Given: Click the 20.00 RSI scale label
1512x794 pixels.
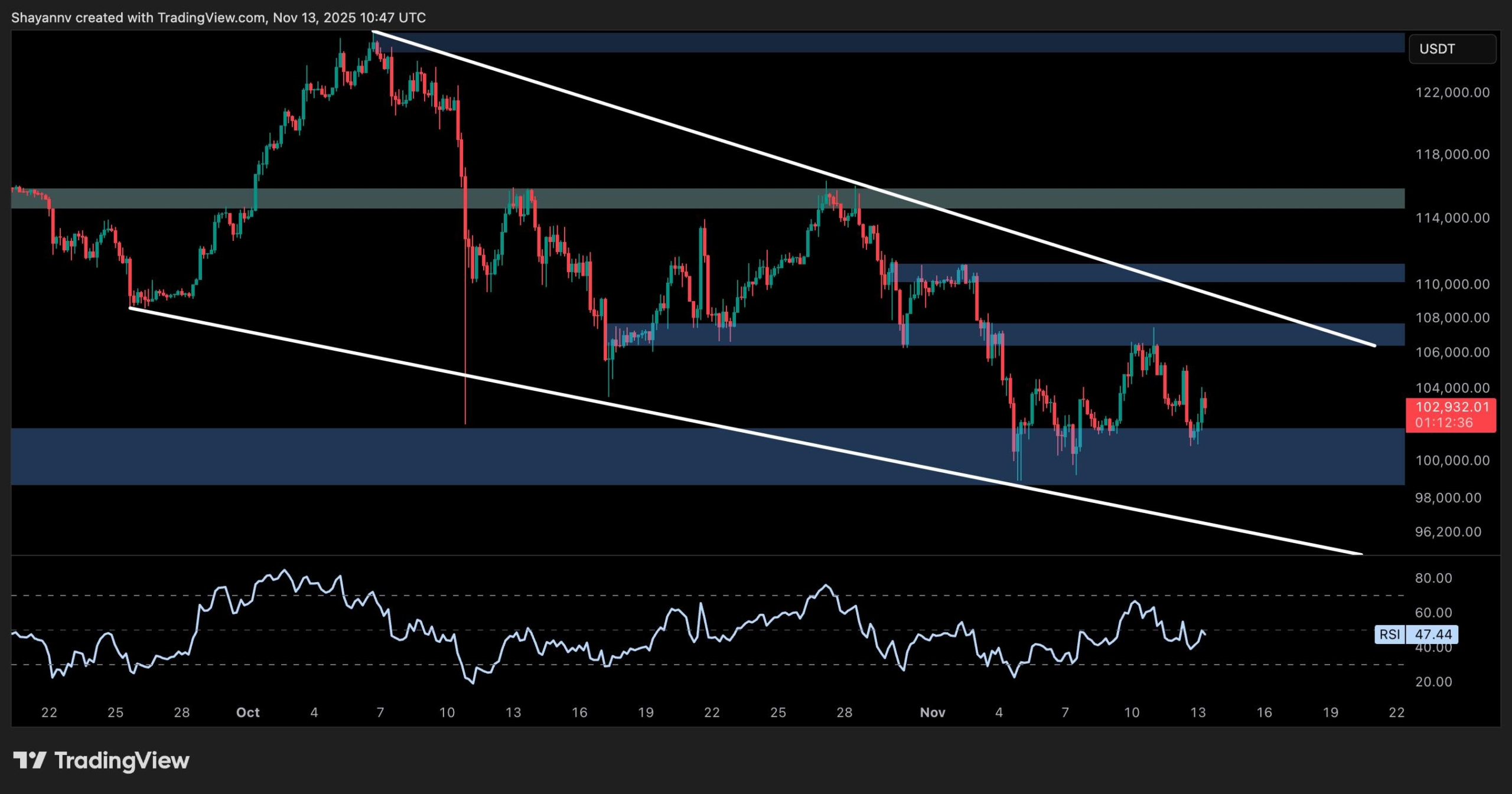Looking at the screenshot, I should pos(1433,682).
